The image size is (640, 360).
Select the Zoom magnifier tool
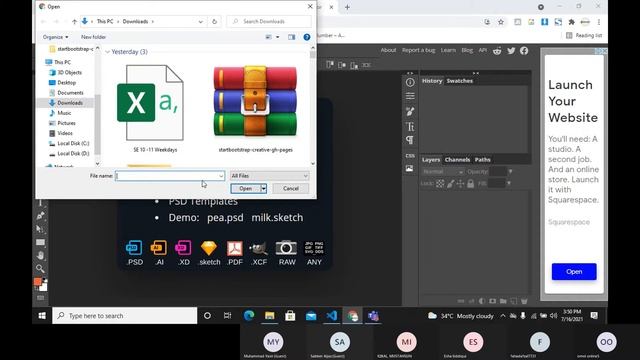coord(40,269)
